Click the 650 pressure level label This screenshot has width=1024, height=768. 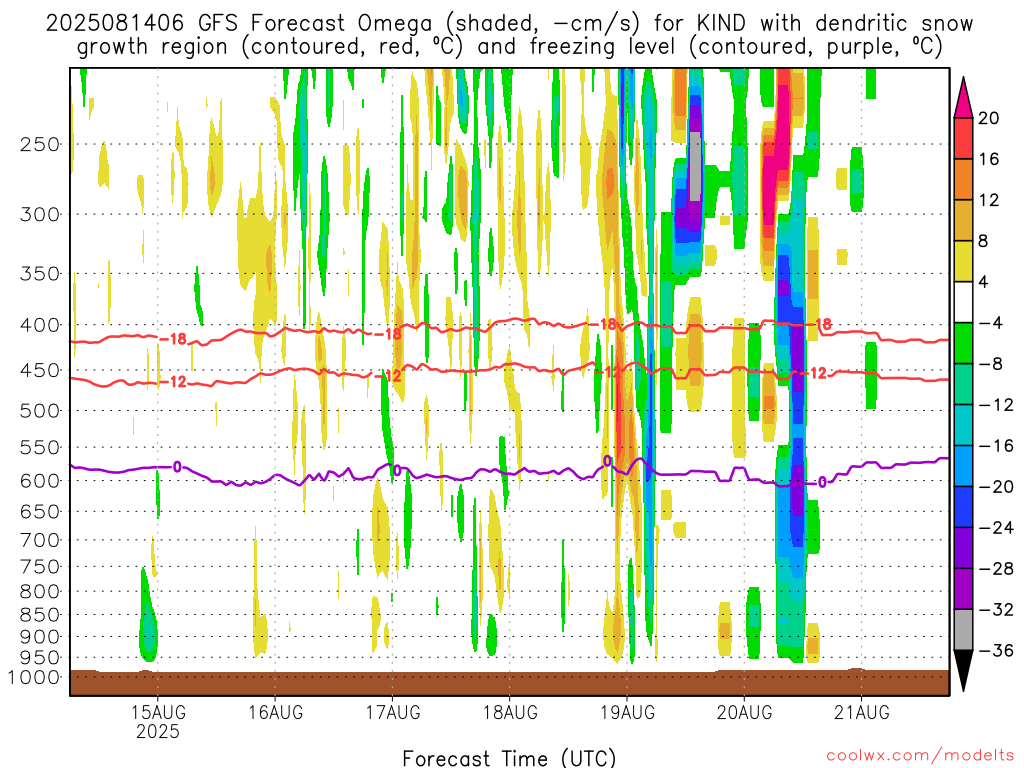point(40,511)
